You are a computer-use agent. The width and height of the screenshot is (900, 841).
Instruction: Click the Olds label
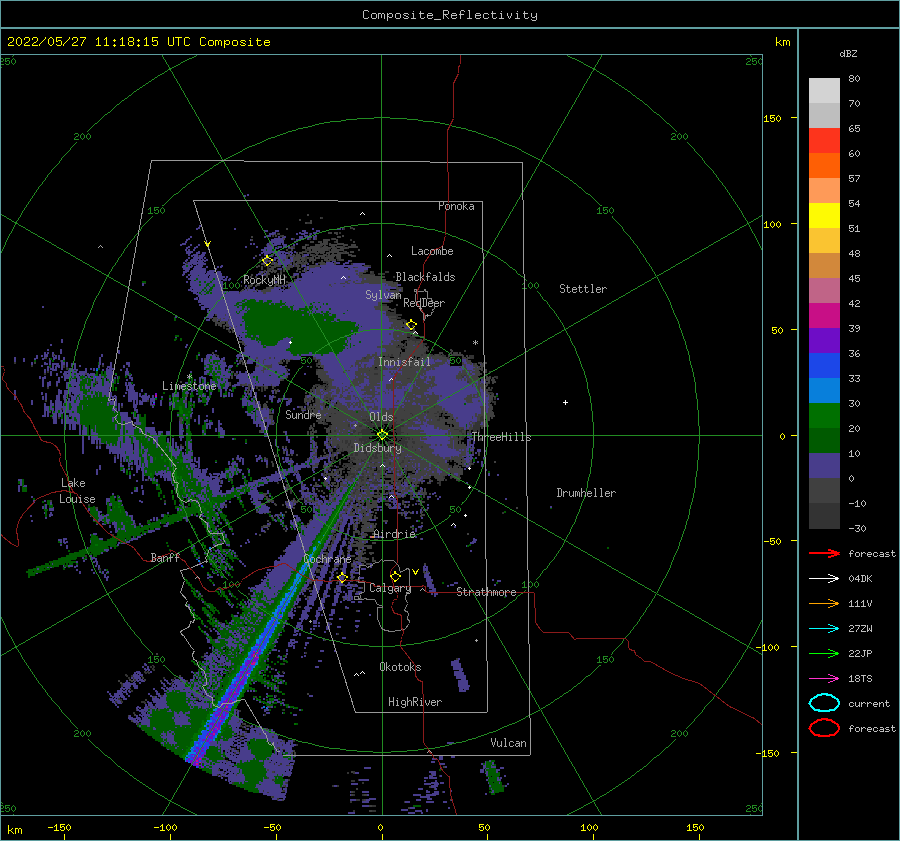pos(381,417)
